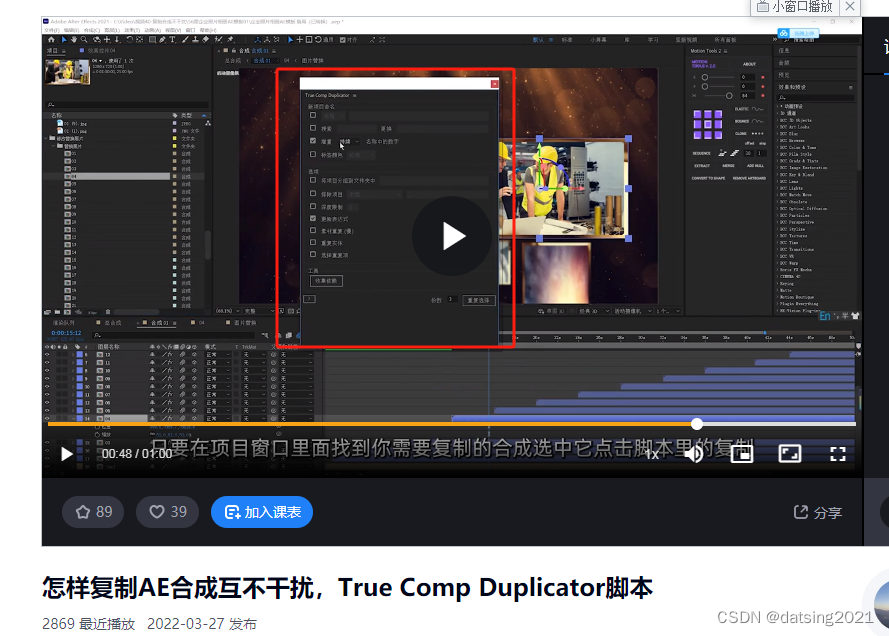Uncheck 更新表达式 in the script dialog
The width and height of the screenshot is (889, 636).
(313, 219)
